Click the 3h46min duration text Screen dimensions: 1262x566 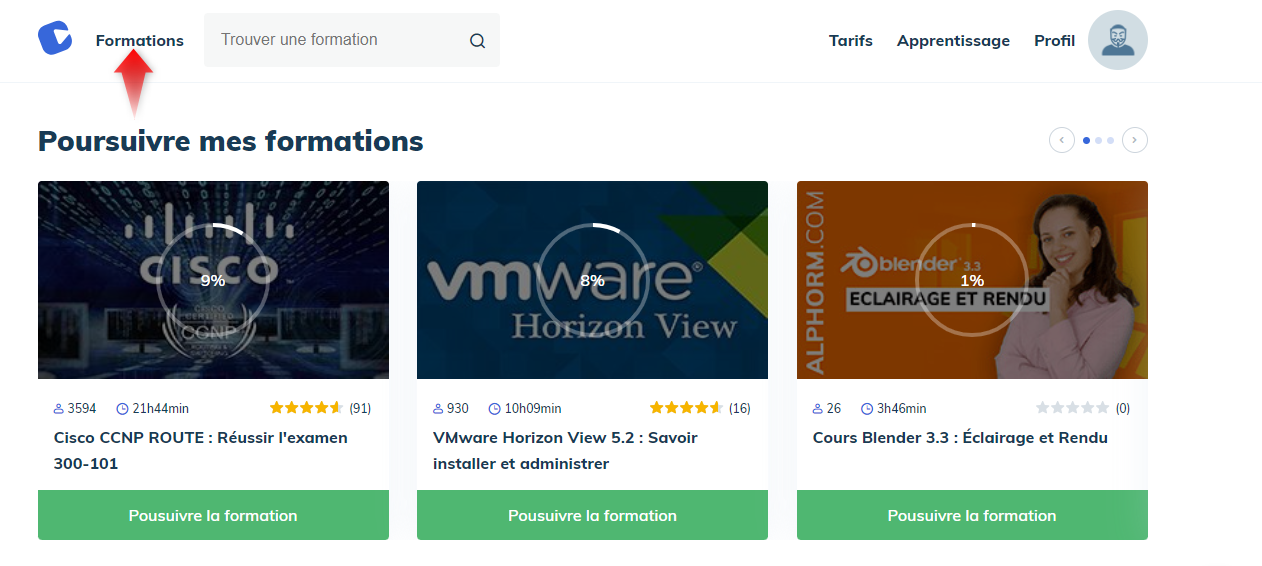(901, 409)
